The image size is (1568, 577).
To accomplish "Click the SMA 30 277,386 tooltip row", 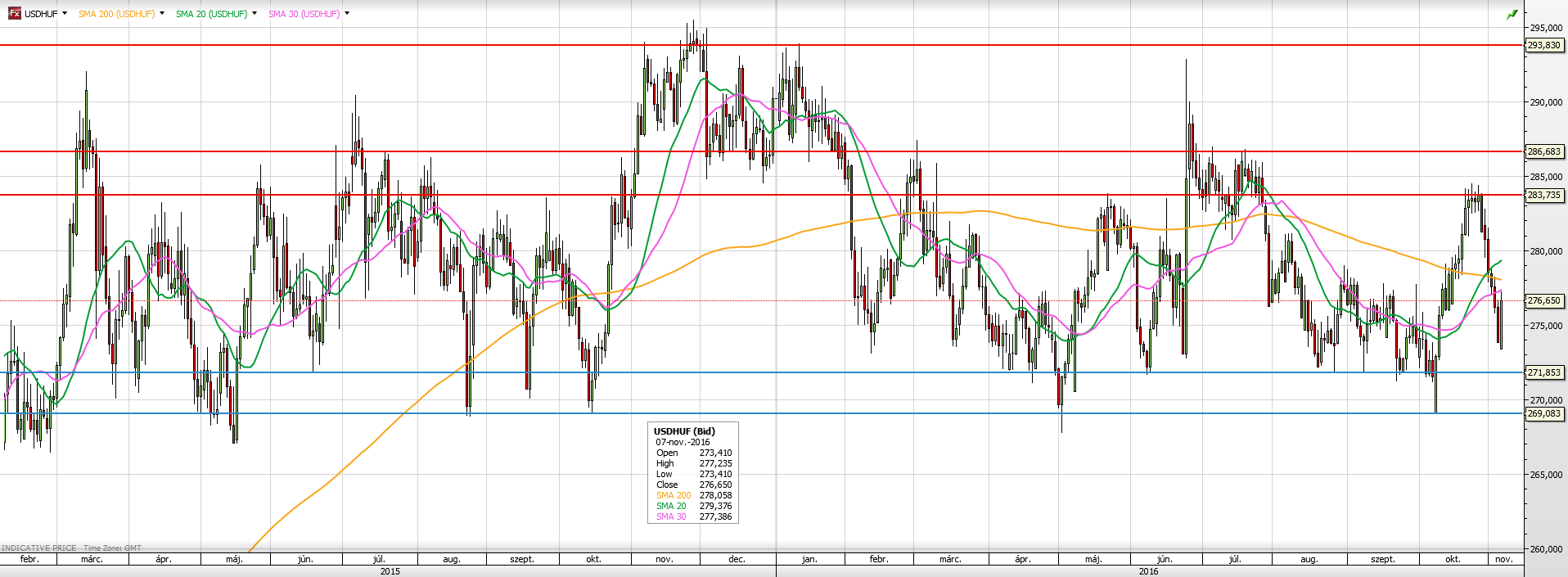I will pyautogui.click(x=694, y=516).
